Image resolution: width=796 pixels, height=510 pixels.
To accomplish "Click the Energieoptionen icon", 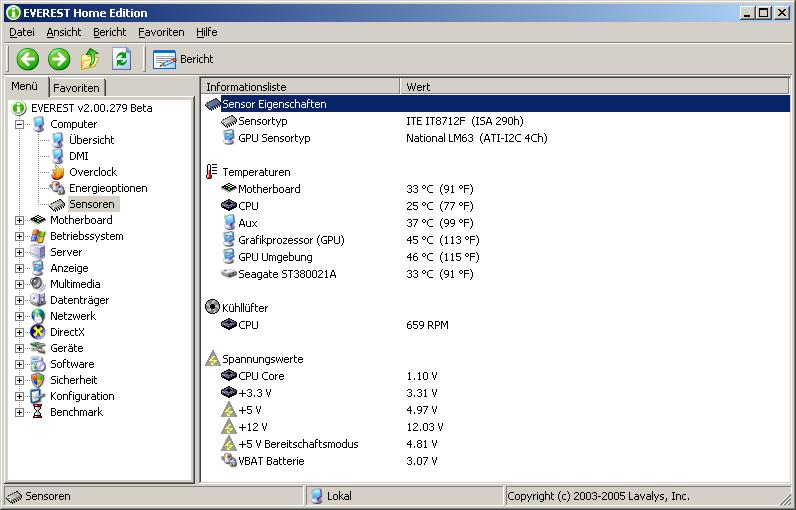I will click(x=57, y=188).
